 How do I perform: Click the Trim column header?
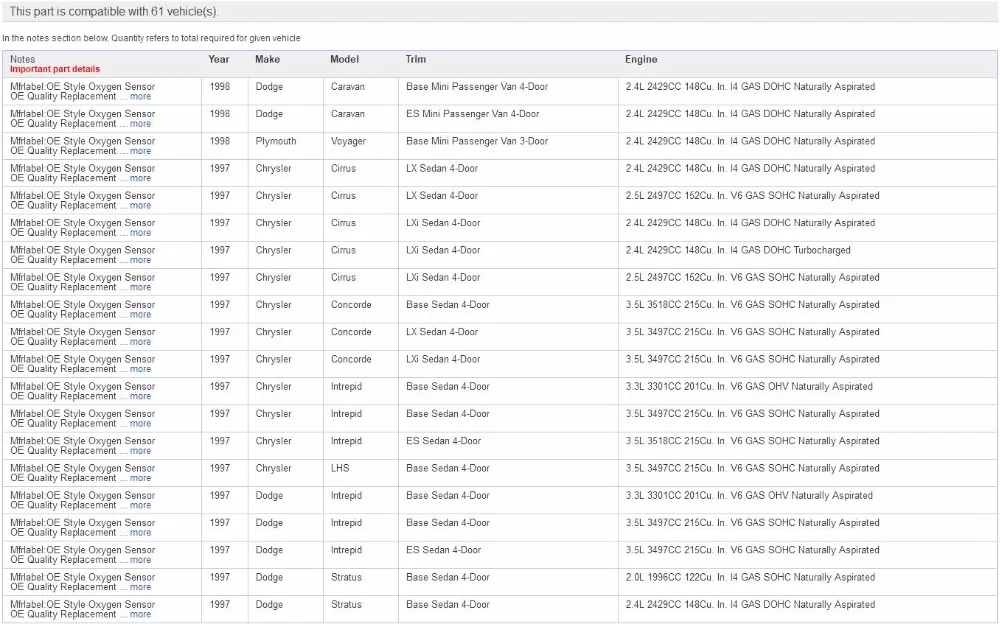(x=416, y=59)
